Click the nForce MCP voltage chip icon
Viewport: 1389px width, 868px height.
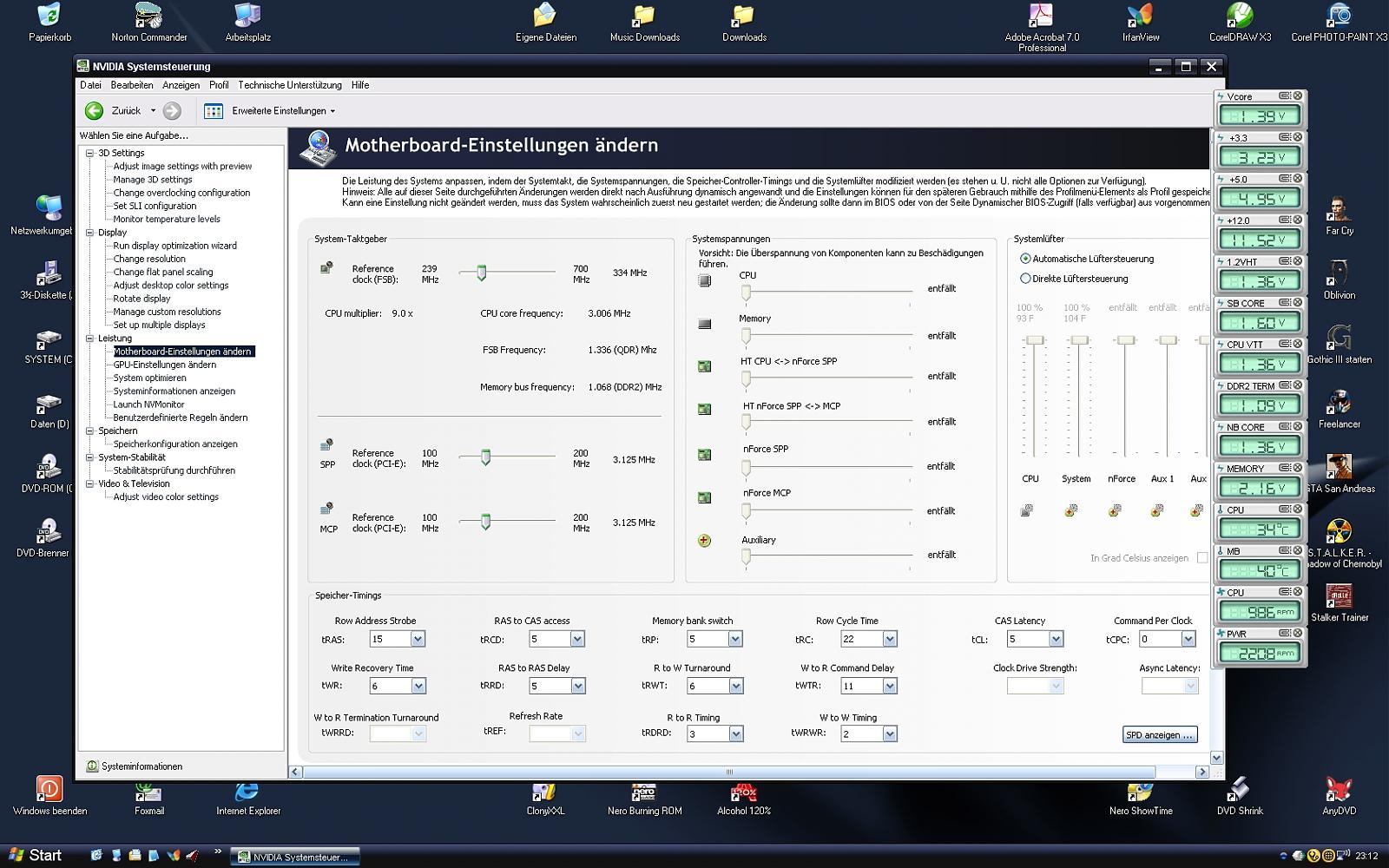click(x=705, y=497)
